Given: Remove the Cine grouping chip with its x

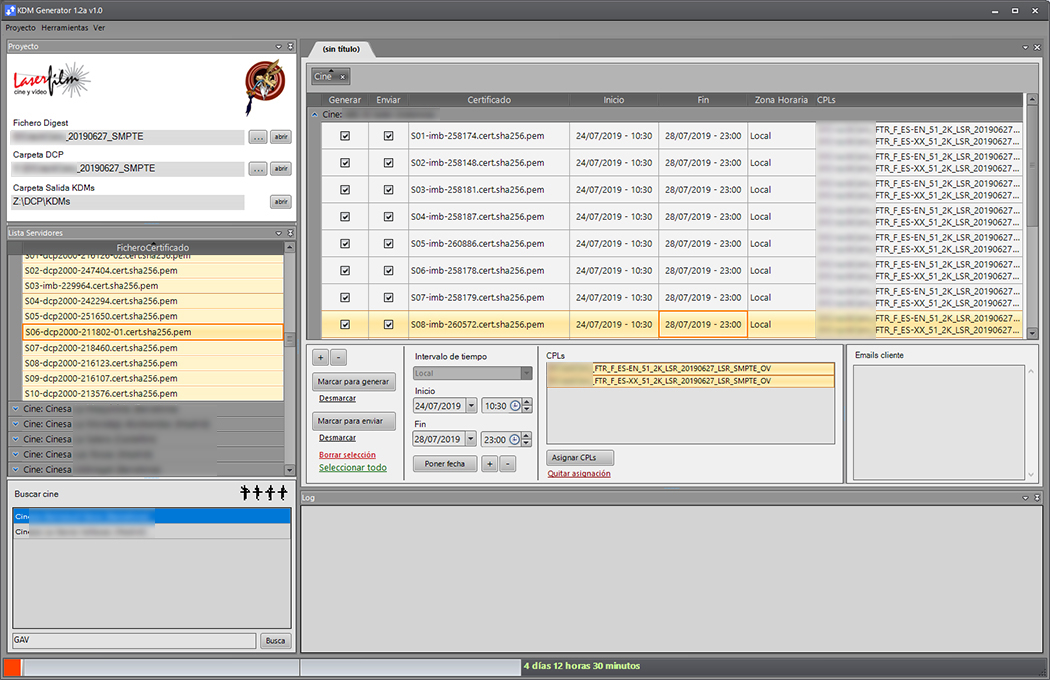Looking at the screenshot, I should pos(342,77).
